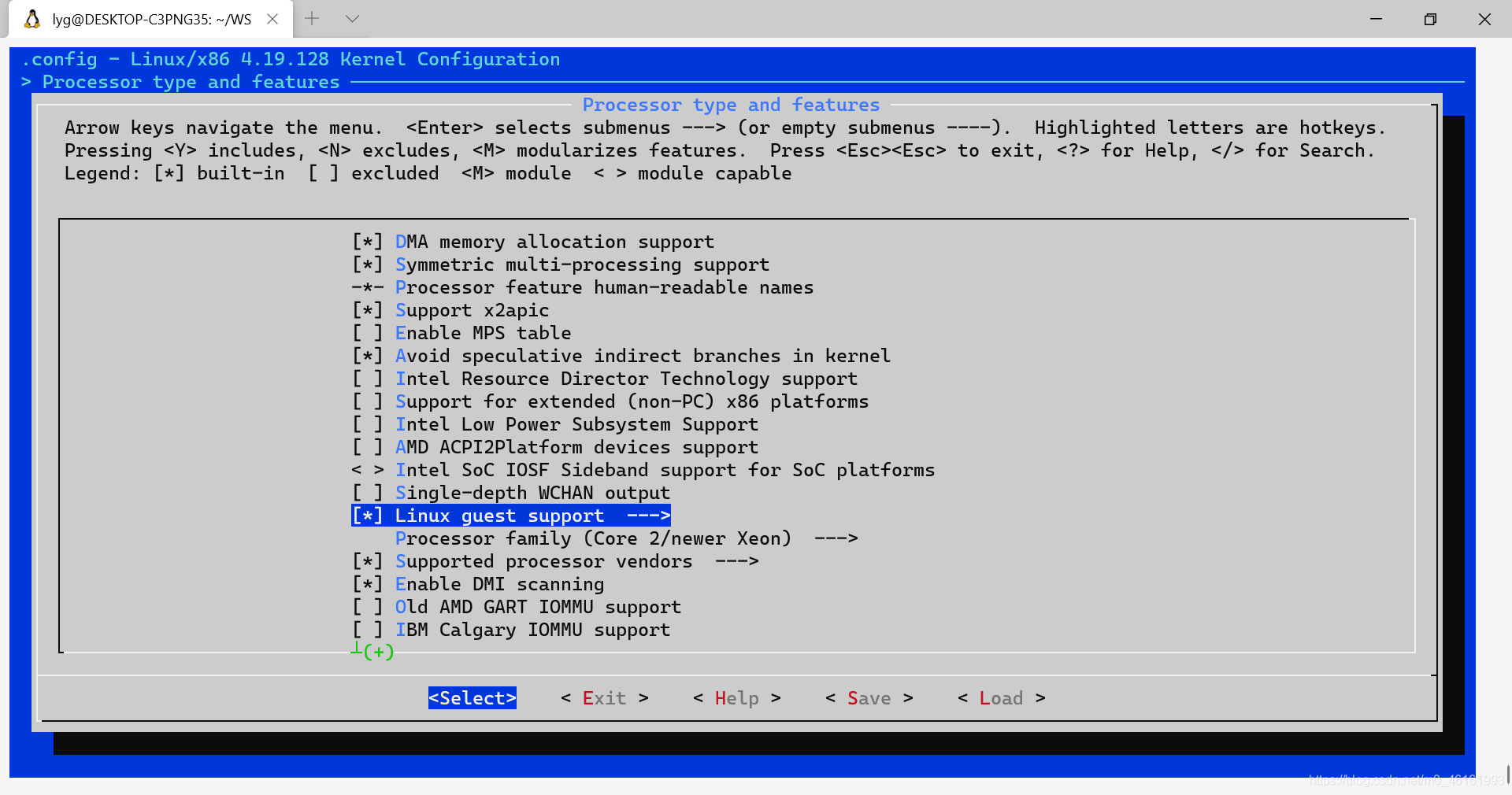Click the Help button
The width and height of the screenshot is (1512, 795).
coord(737,698)
